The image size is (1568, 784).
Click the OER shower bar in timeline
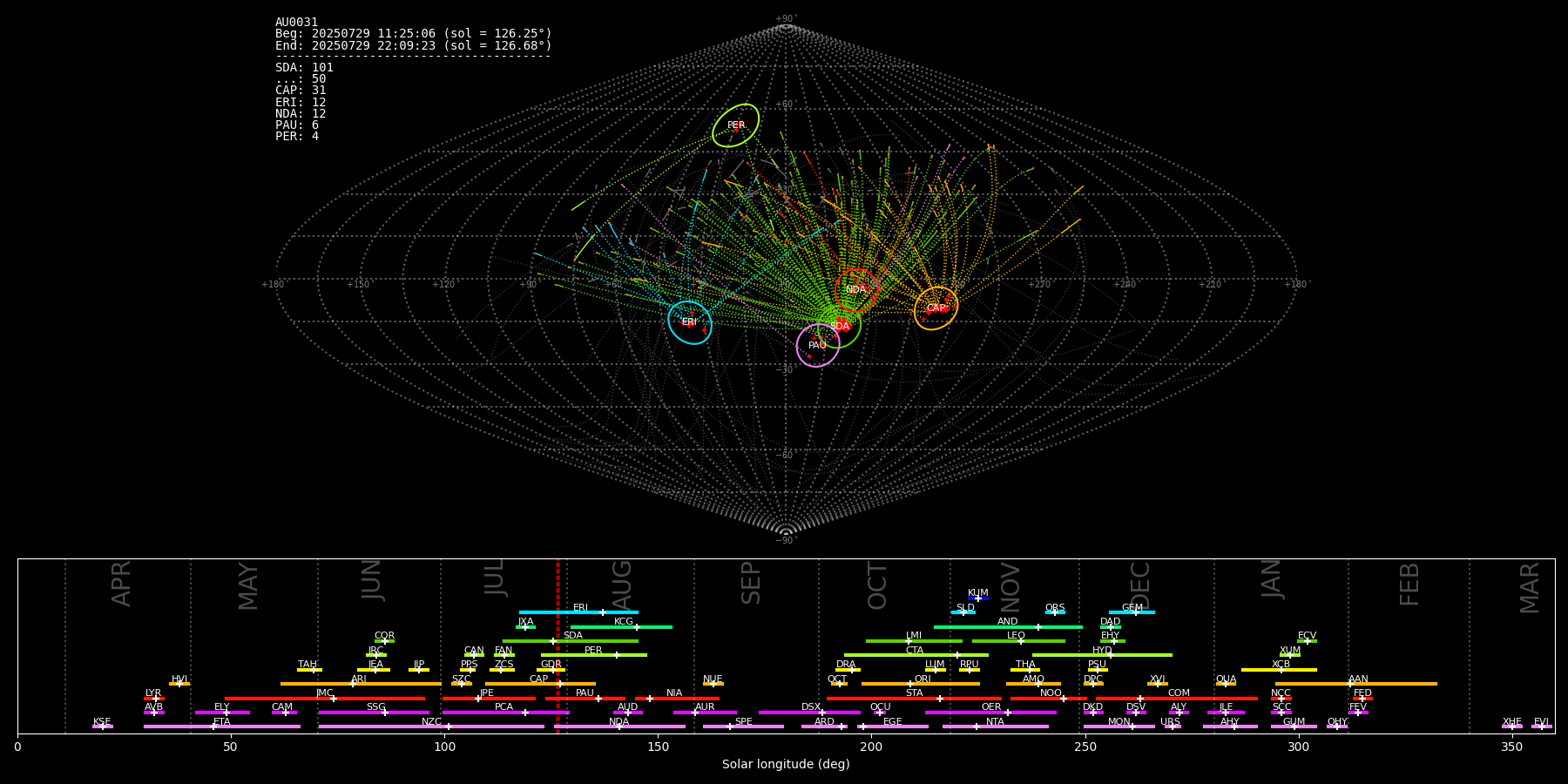tap(990, 713)
